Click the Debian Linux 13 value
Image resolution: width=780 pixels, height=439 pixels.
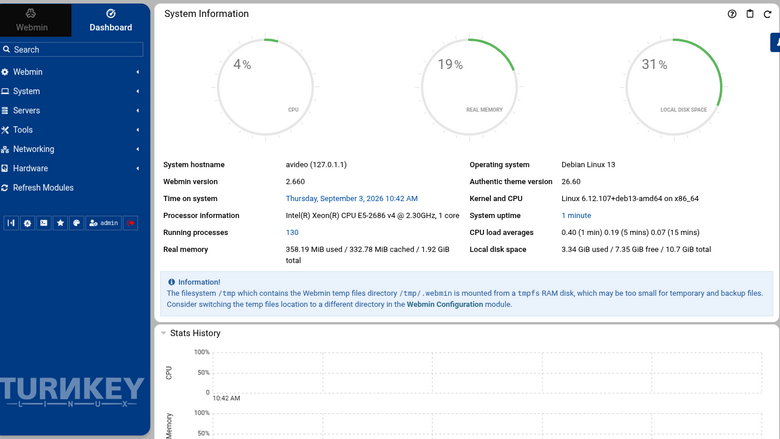(x=588, y=165)
